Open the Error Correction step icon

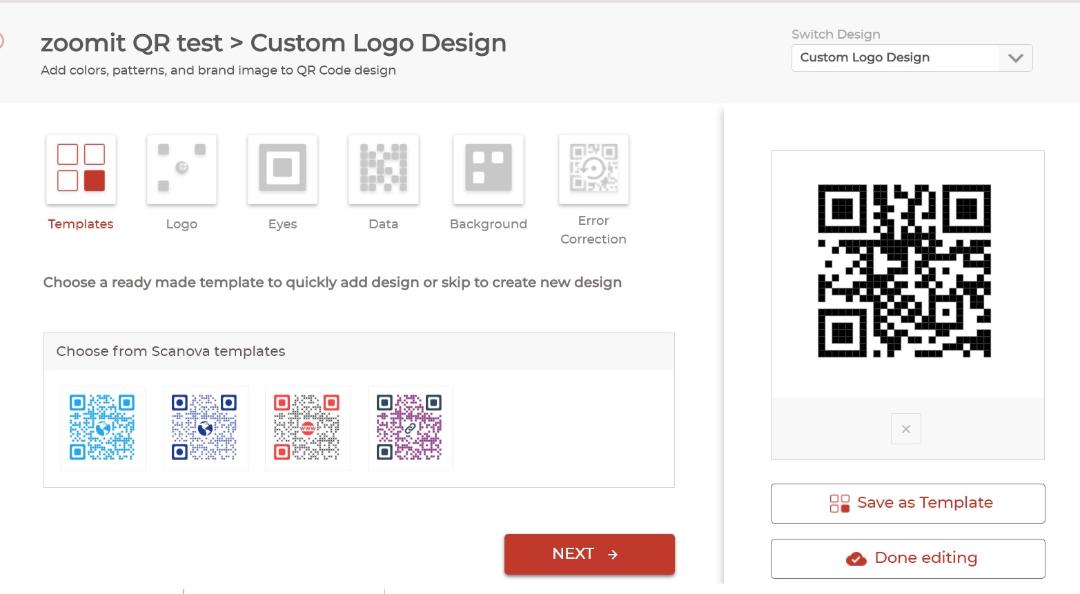click(594, 169)
